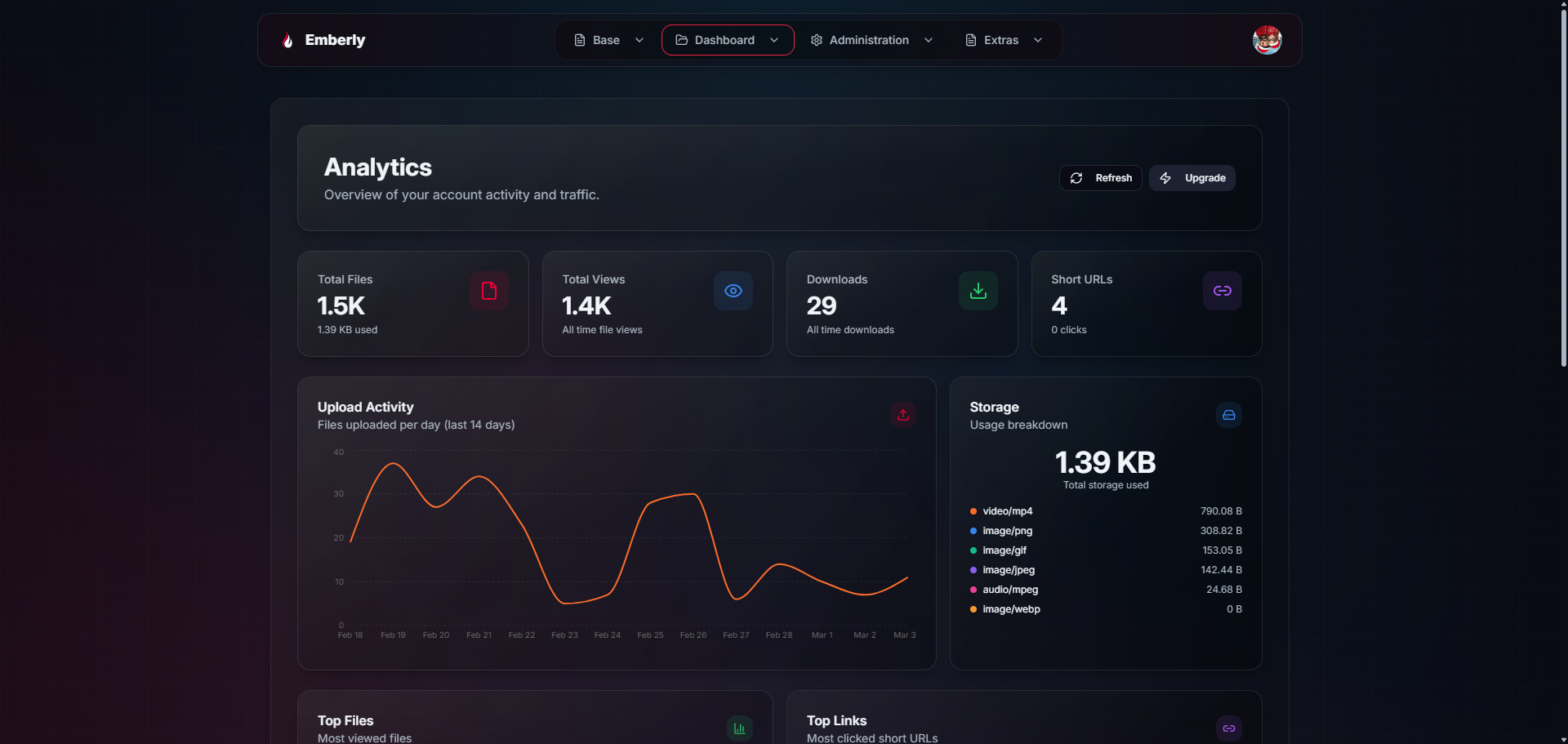Viewport: 1568px width, 744px height.
Task: Click the Upgrade button
Action: point(1192,178)
